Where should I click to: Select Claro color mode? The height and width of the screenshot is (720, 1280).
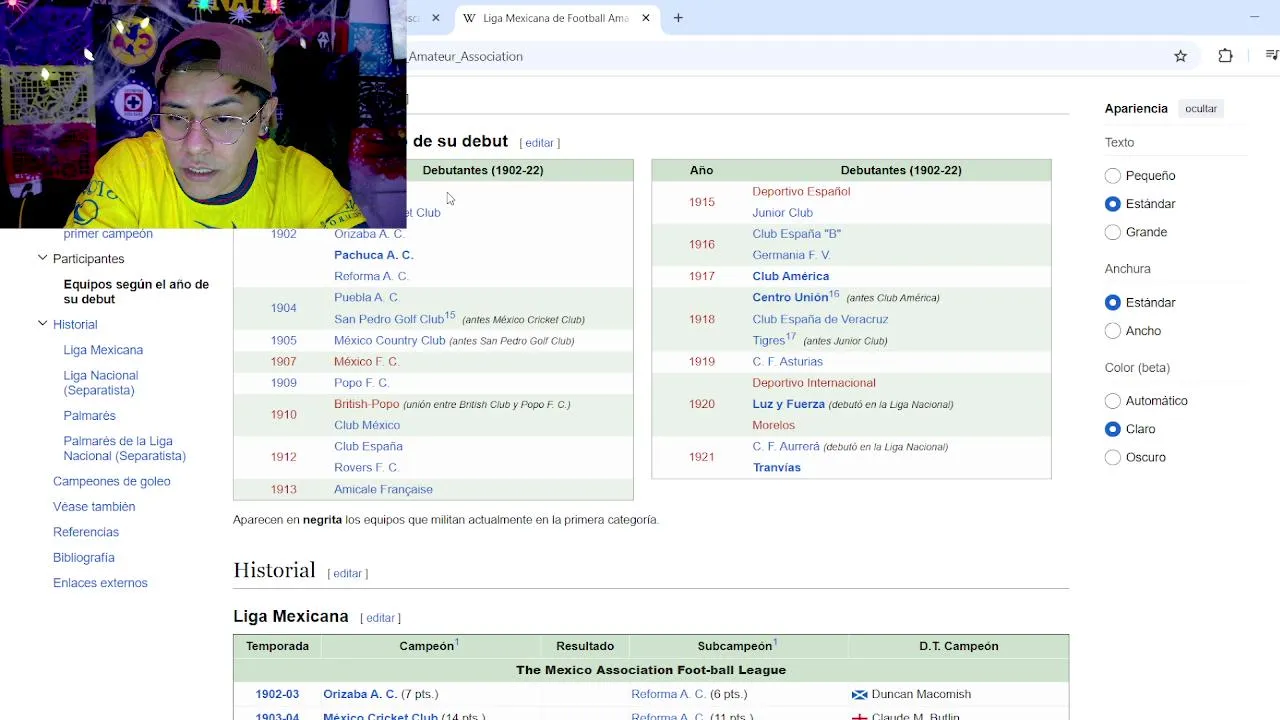[x=1113, y=429]
